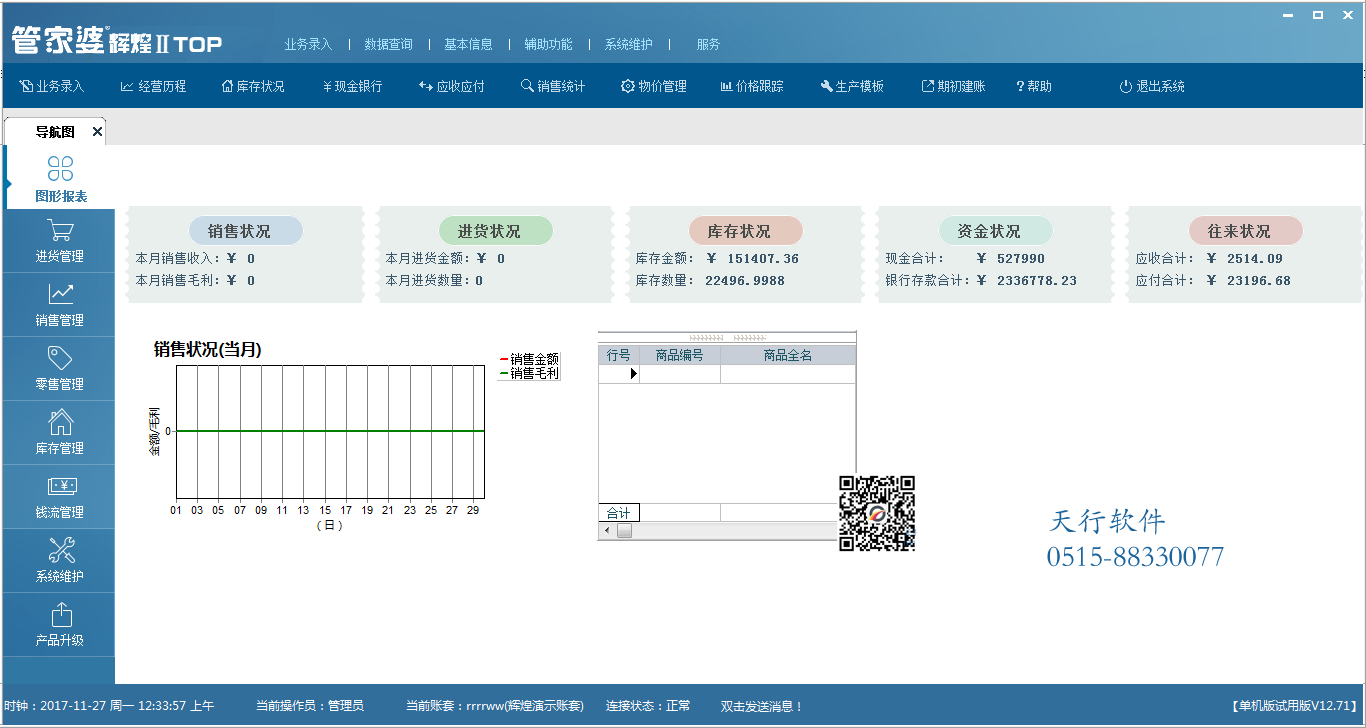The image size is (1366, 728).
Task: Open 图形报表 in the sidebar
Action: click(60, 178)
